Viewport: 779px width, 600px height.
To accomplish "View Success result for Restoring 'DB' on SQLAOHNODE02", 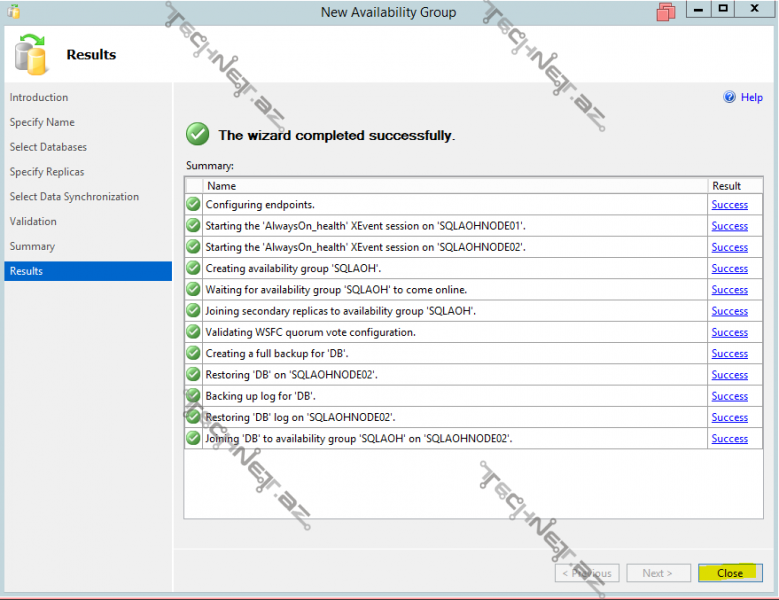I will click(729, 375).
